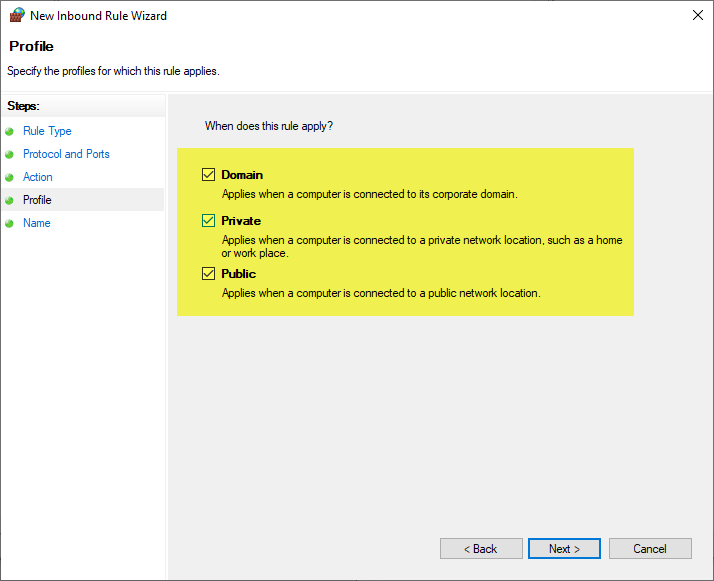Open the Protocol and Ports step

pos(66,154)
